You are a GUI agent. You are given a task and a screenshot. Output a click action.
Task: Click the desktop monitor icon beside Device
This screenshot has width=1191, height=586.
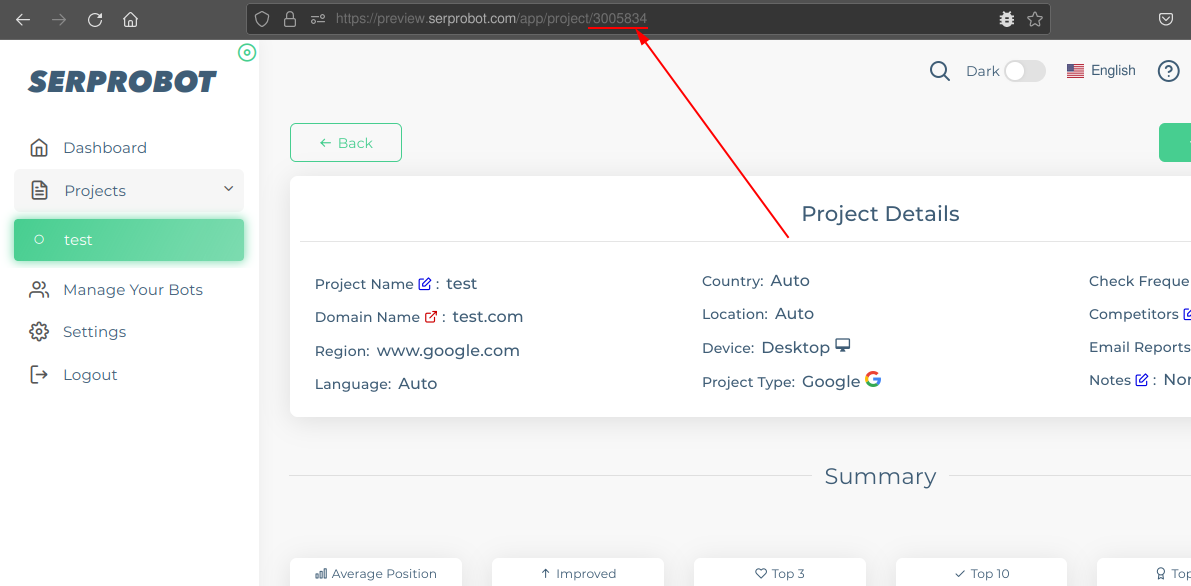click(842, 346)
